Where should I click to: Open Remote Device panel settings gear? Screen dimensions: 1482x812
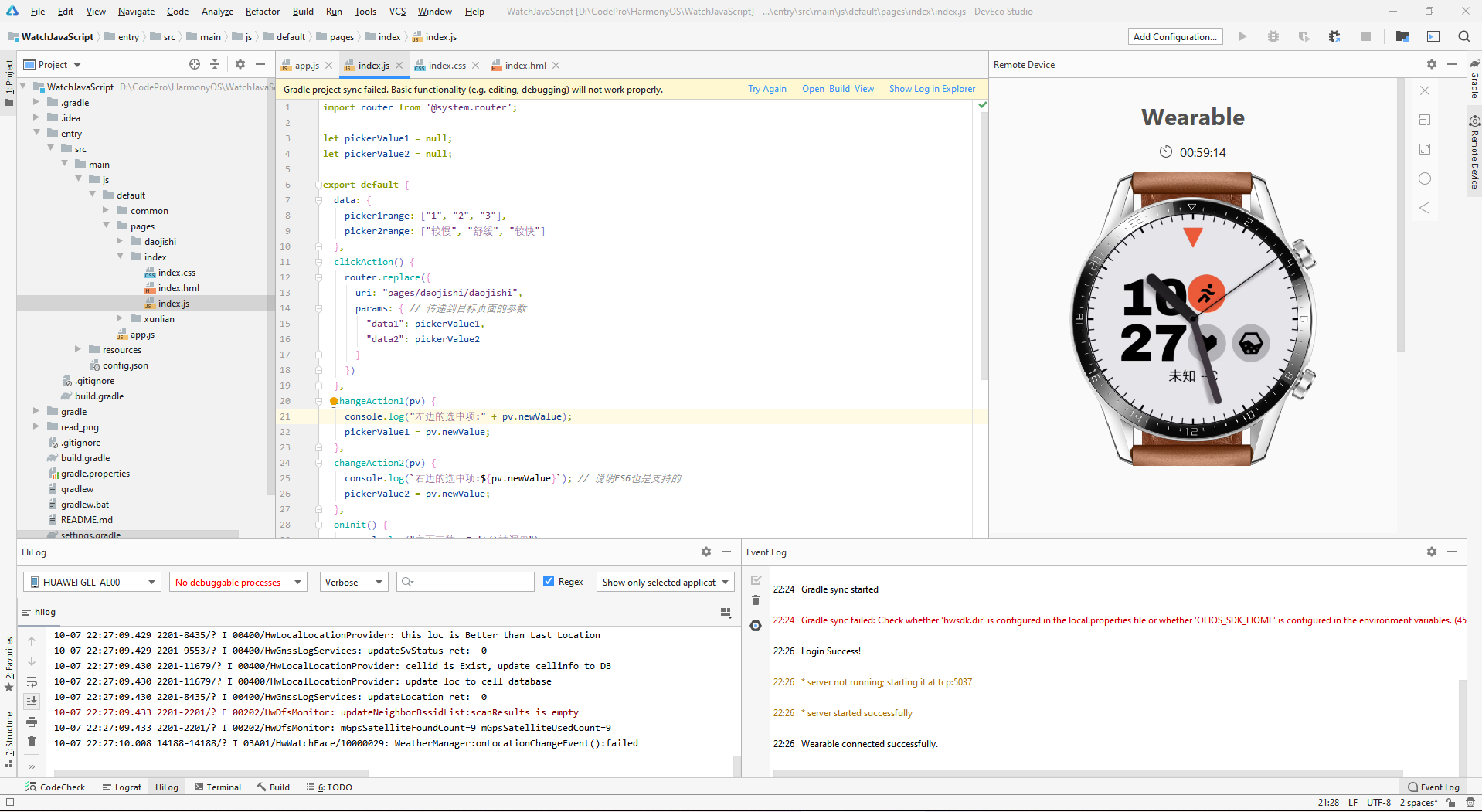(1432, 65)
